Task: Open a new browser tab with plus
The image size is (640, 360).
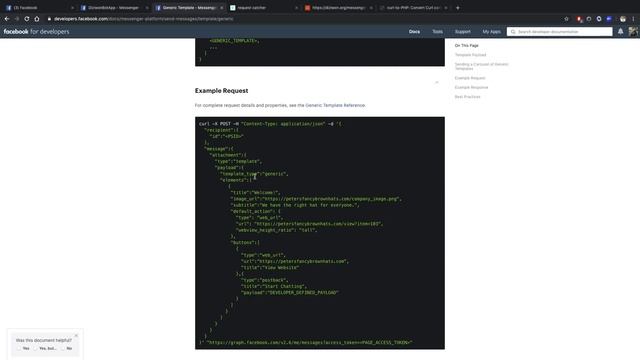Action: click(458, 7)
